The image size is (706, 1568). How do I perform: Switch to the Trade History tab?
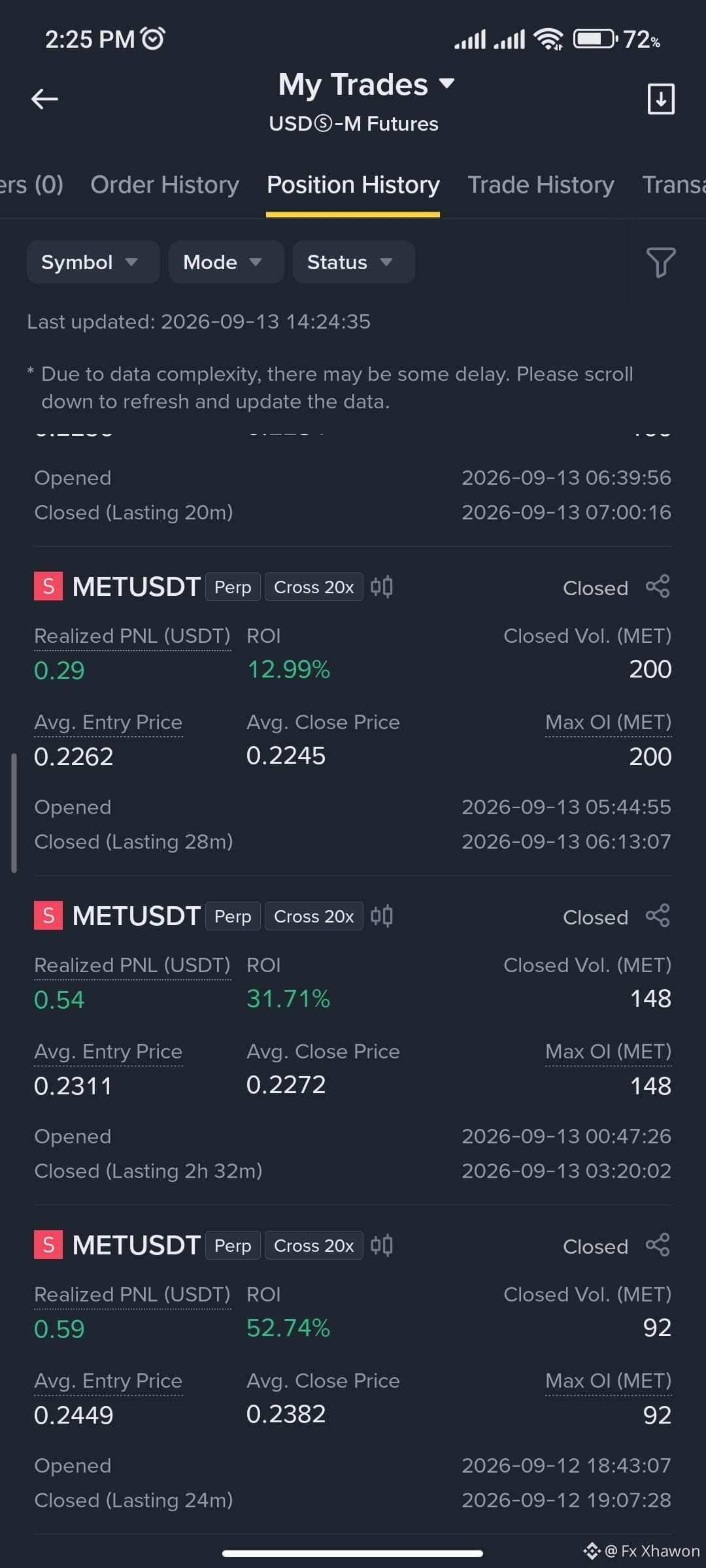click(x=541, y=185)
